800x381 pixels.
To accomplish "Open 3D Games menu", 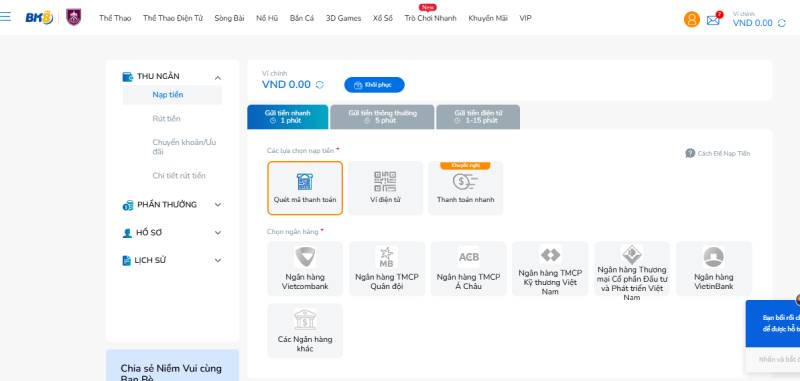I will 343,18.
